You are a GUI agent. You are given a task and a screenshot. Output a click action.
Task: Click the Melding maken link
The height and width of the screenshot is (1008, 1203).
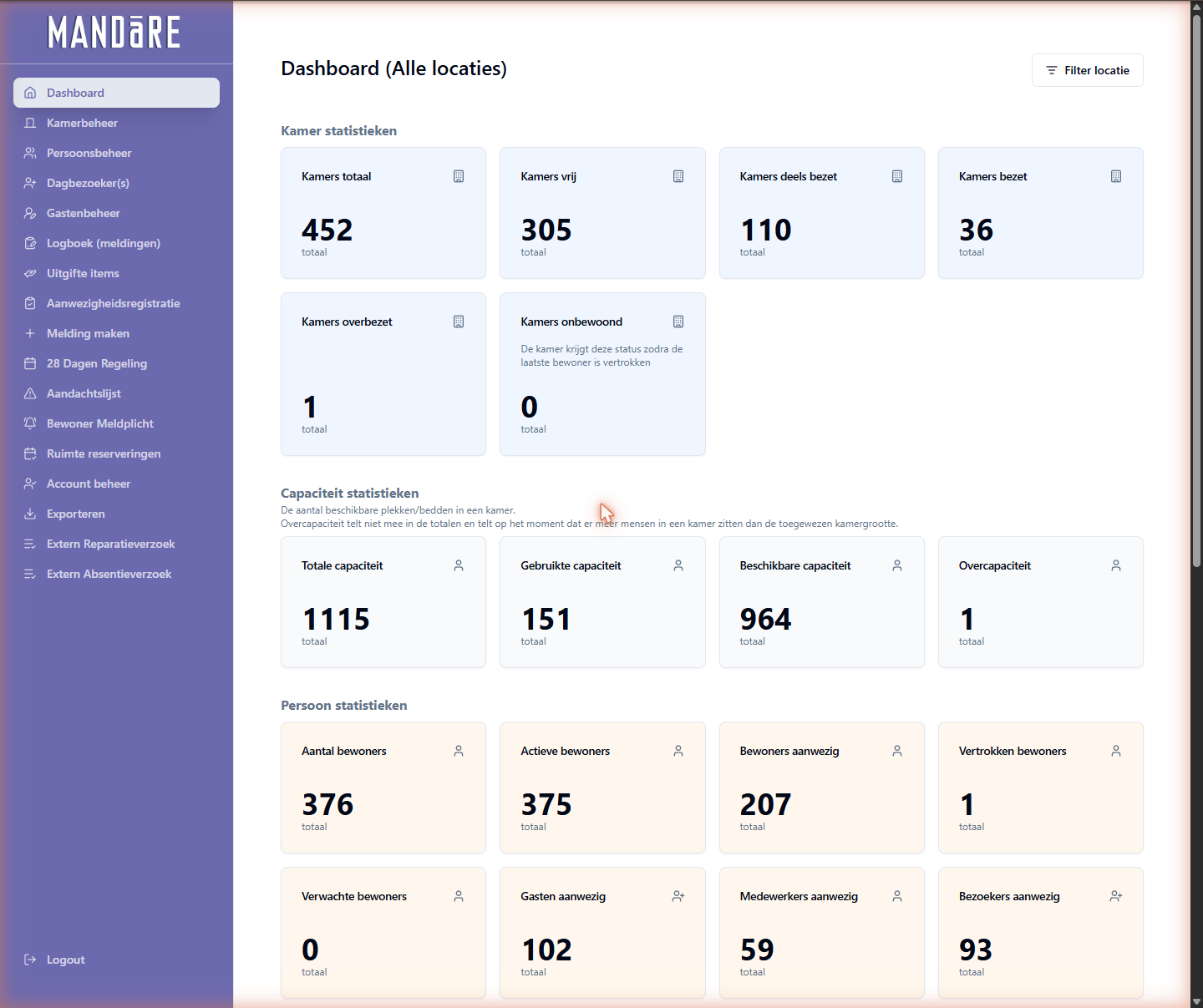click(x=116, y=333)
